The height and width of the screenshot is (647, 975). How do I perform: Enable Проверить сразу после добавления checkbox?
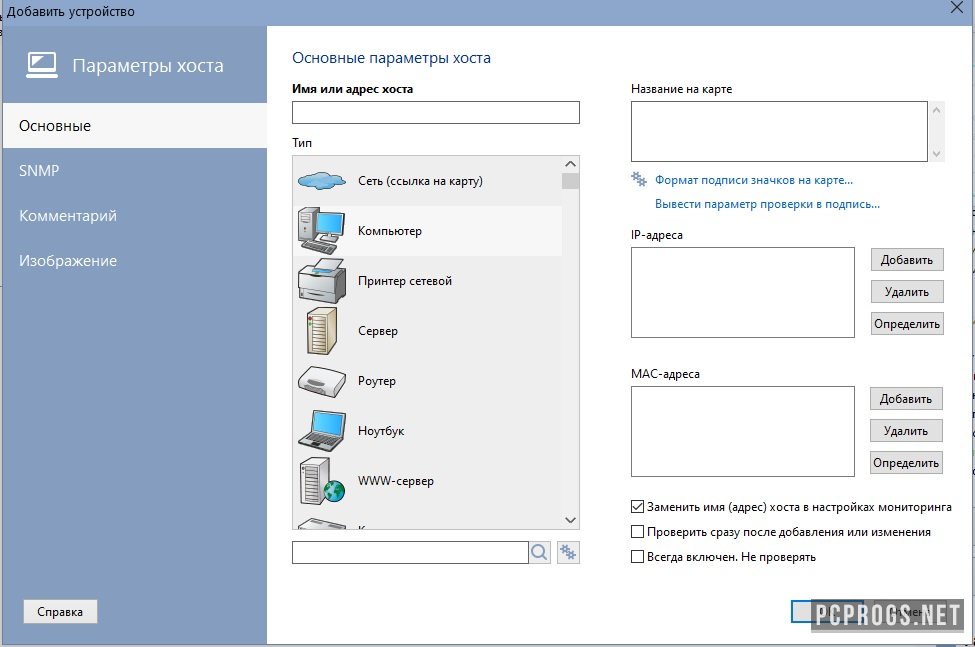638,532
